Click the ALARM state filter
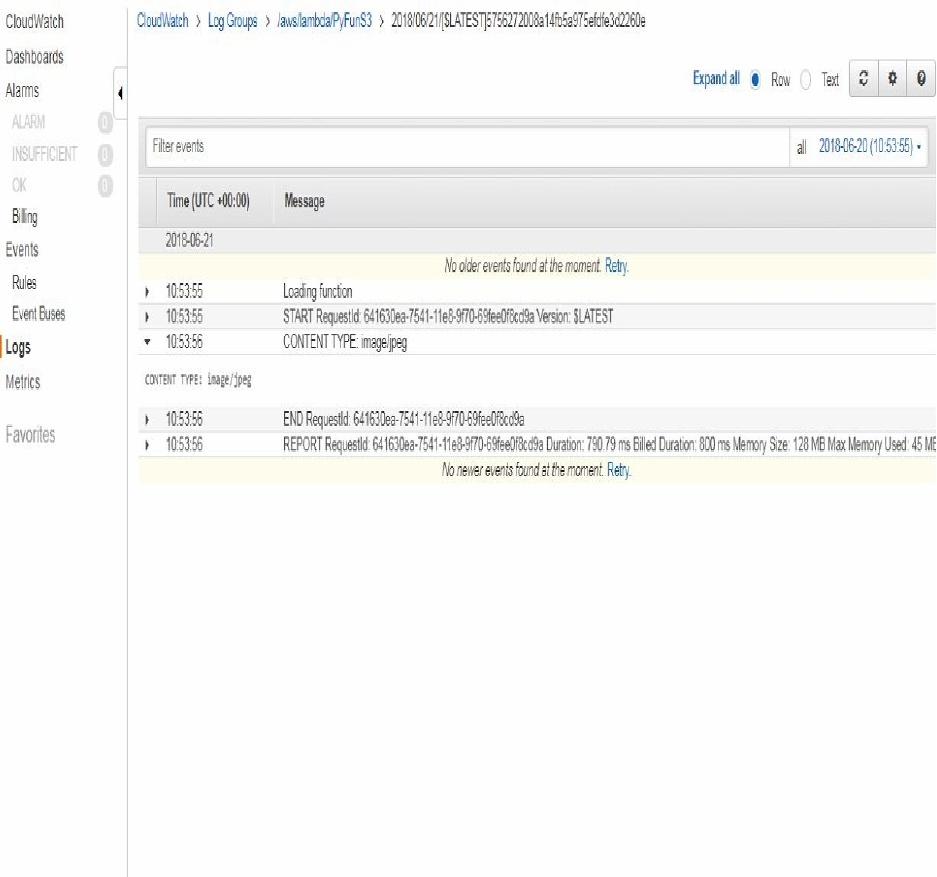The width and height of the screenshot is (937, 877). pos(28,122)
